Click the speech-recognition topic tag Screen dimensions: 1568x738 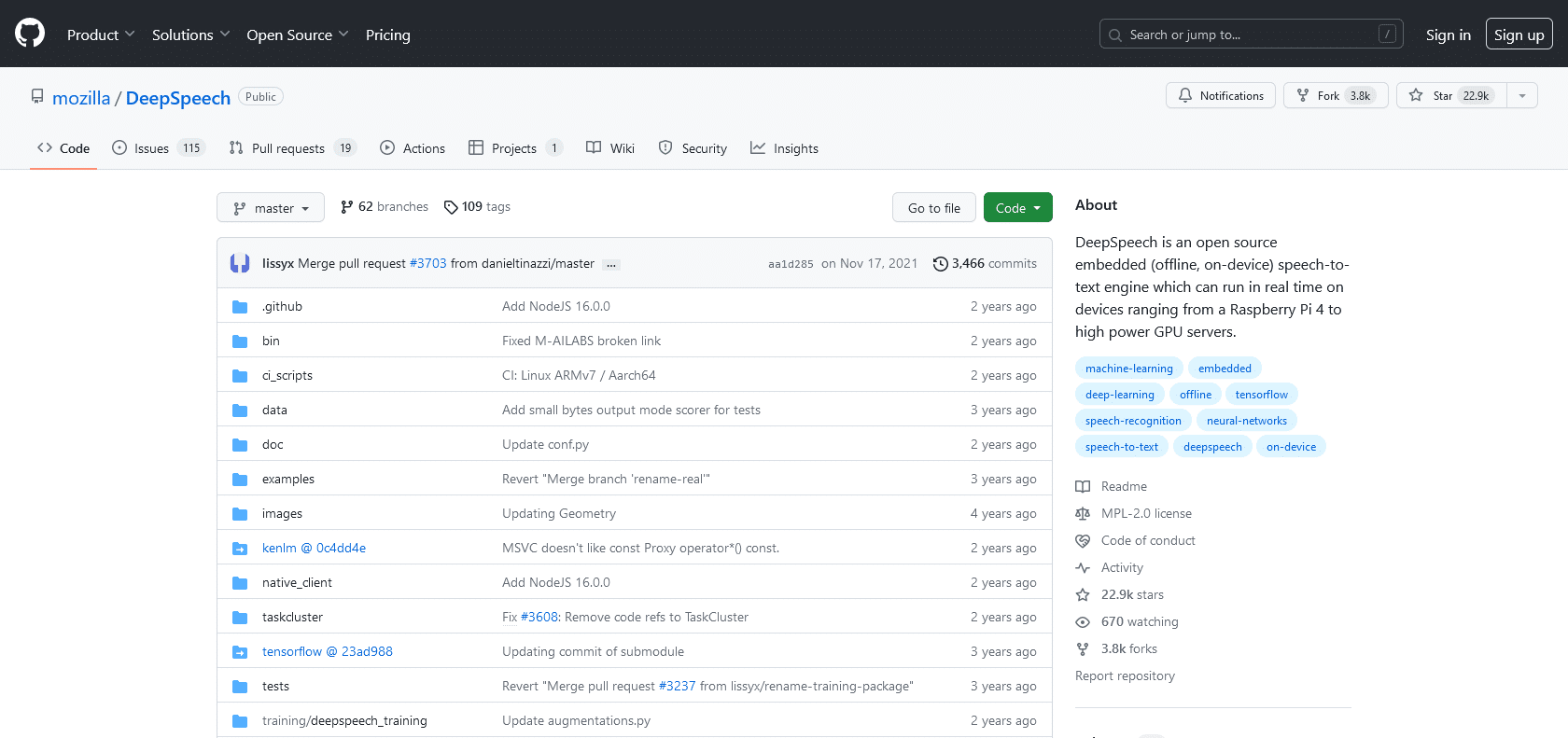tap(1133, 421)
